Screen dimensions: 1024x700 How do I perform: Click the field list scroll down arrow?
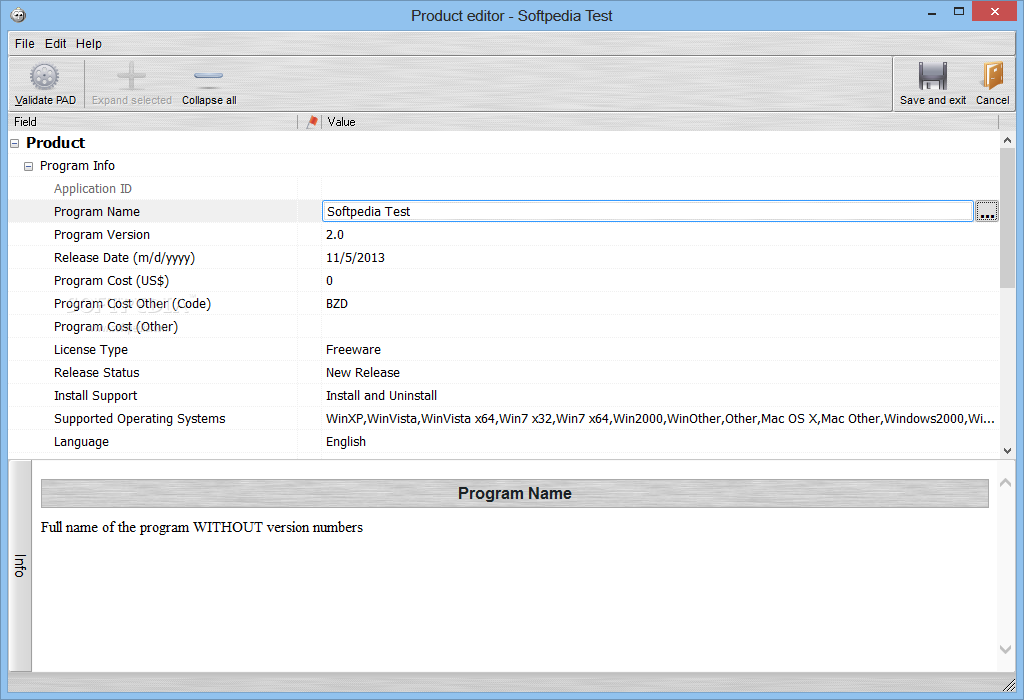(x=1007, y=451)
